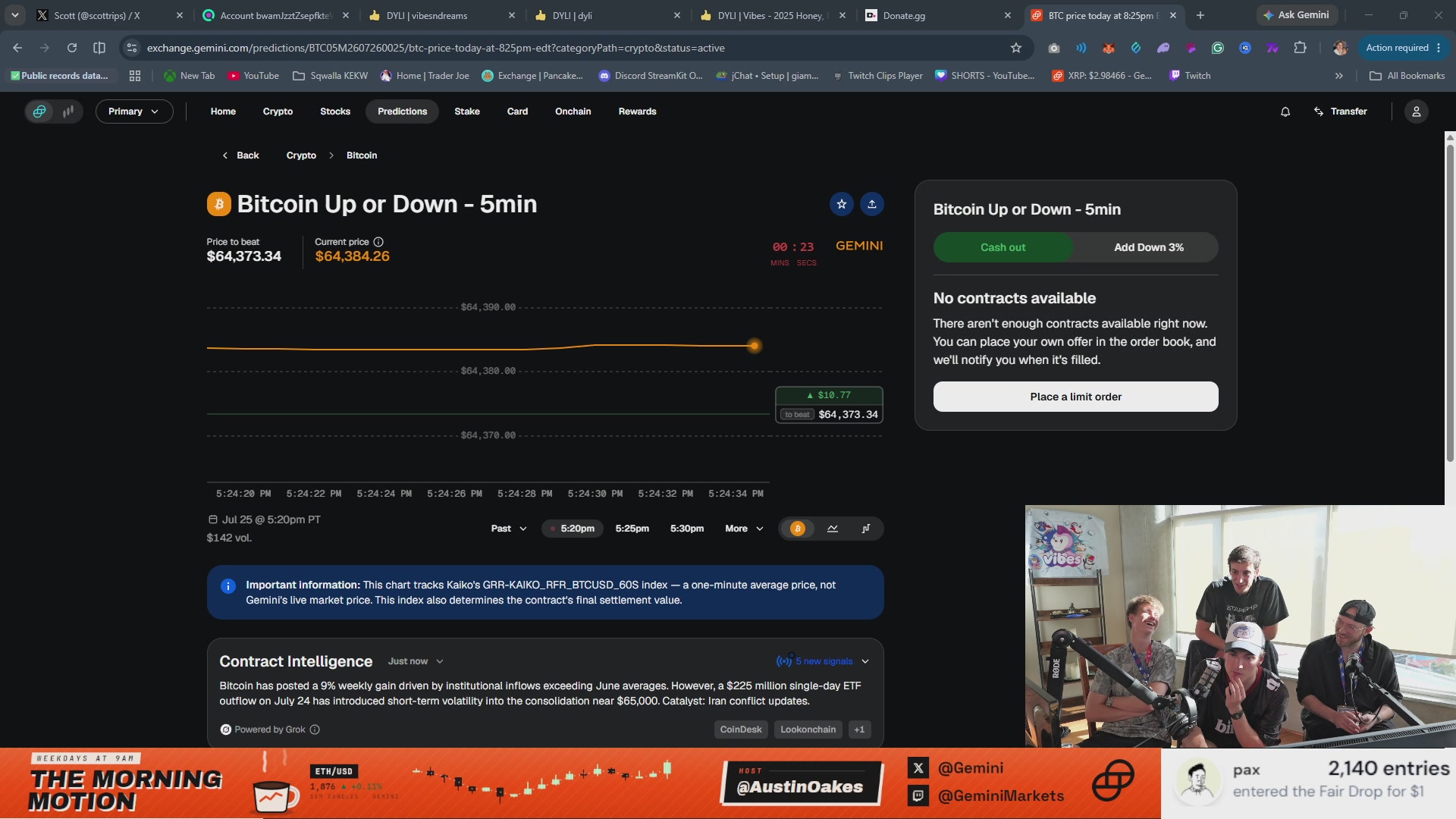The height and width of the screenshot is (819, 1456).
Task: Click the browser address bar URL
Action: pyautogui.click(x=436, y=48)
